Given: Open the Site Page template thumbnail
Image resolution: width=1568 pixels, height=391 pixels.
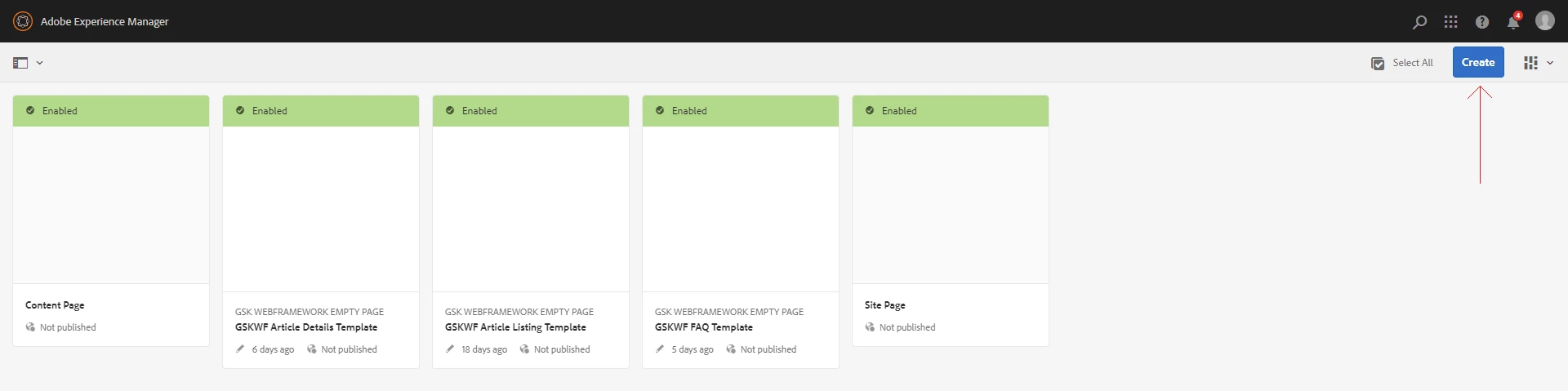Looking at the screenshot, I should (951, 205).
